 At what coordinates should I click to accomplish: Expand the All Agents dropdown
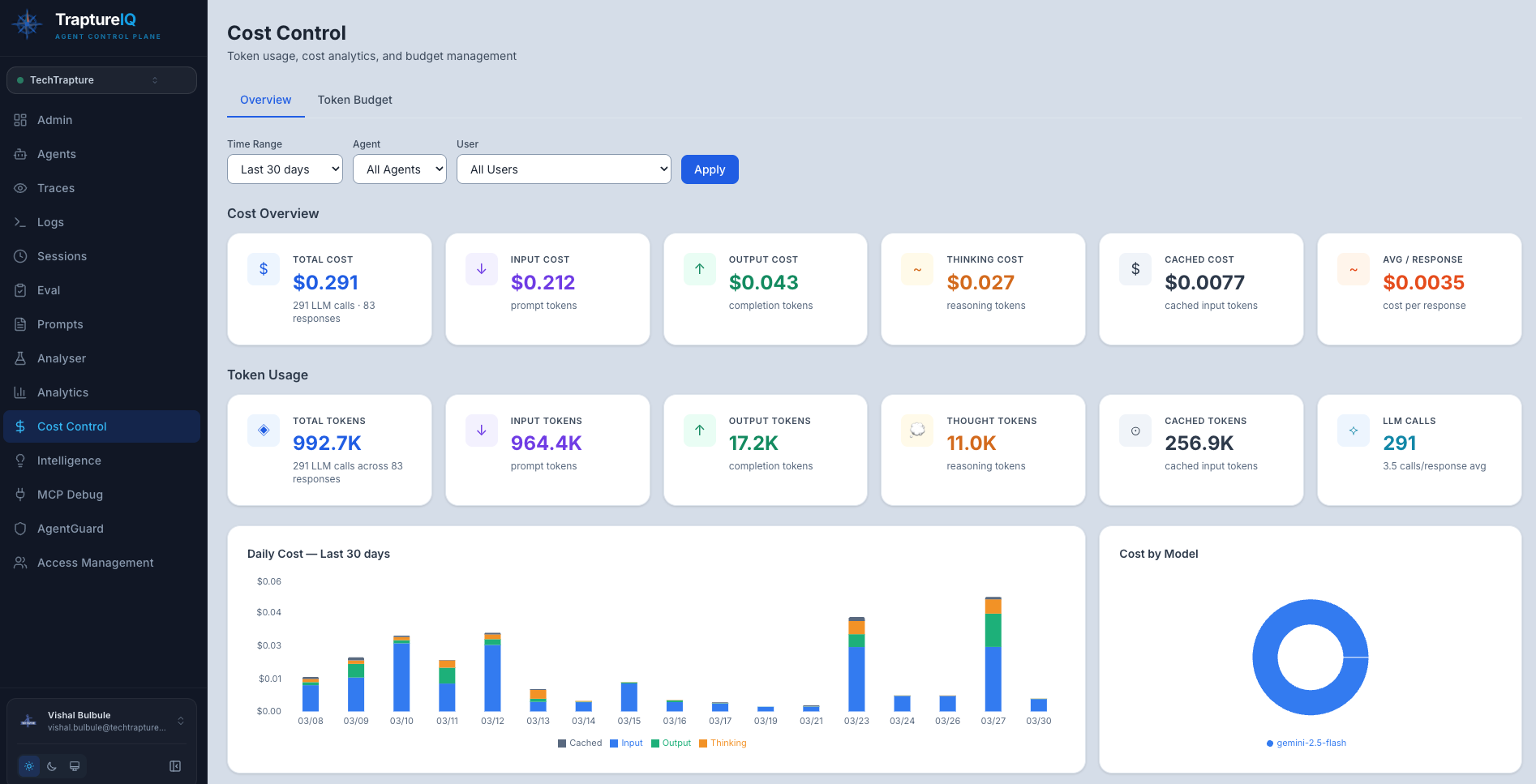[399, 169]
